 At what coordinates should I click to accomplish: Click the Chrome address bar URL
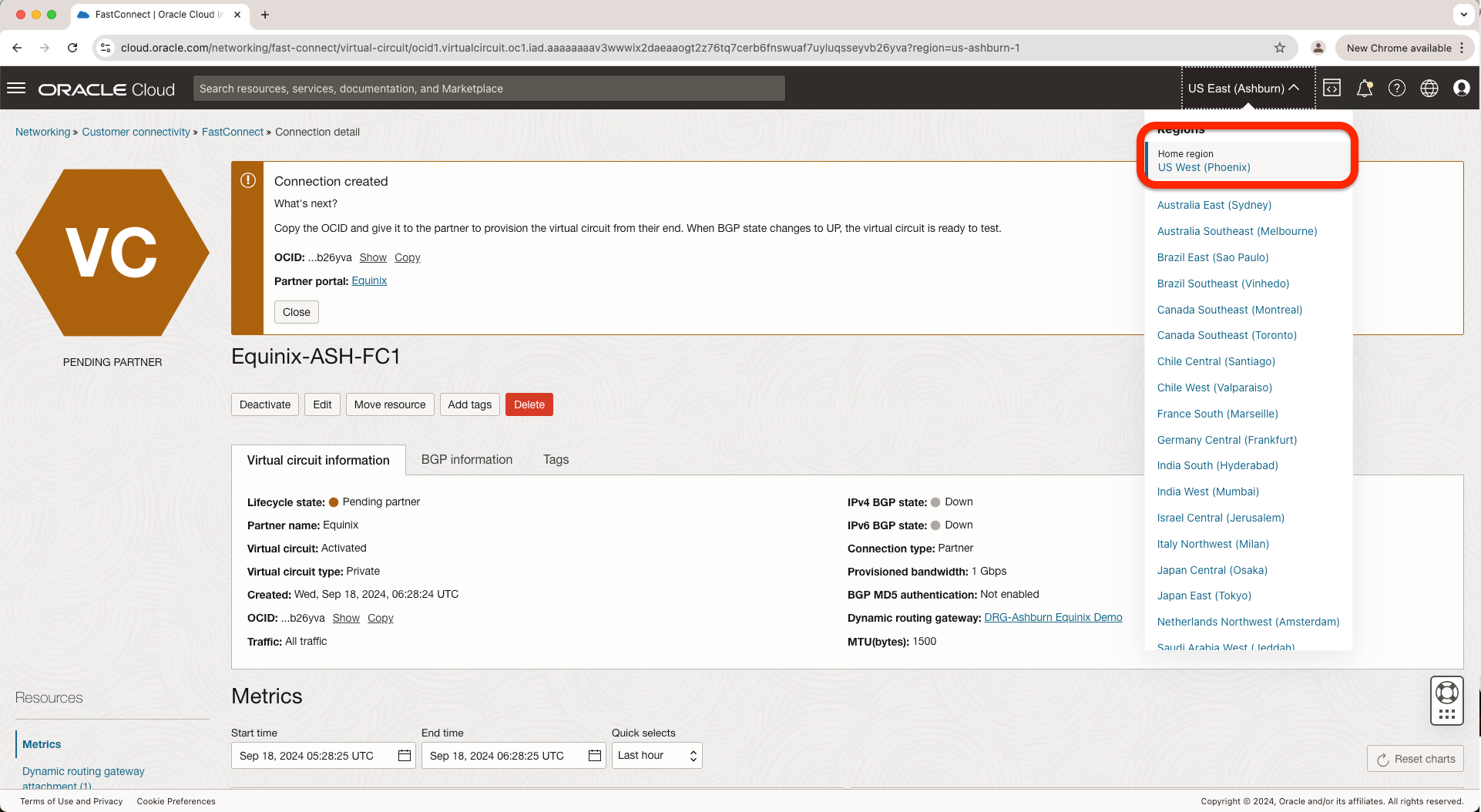(x=570, y=48)
